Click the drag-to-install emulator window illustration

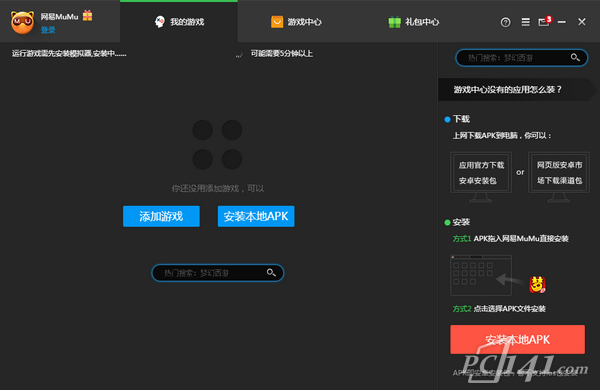[x=481, y=275]
